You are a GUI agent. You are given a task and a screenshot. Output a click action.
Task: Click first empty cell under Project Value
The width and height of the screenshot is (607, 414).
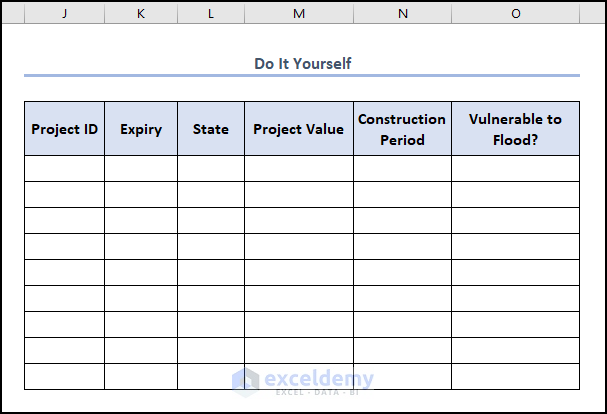point(298,168)
